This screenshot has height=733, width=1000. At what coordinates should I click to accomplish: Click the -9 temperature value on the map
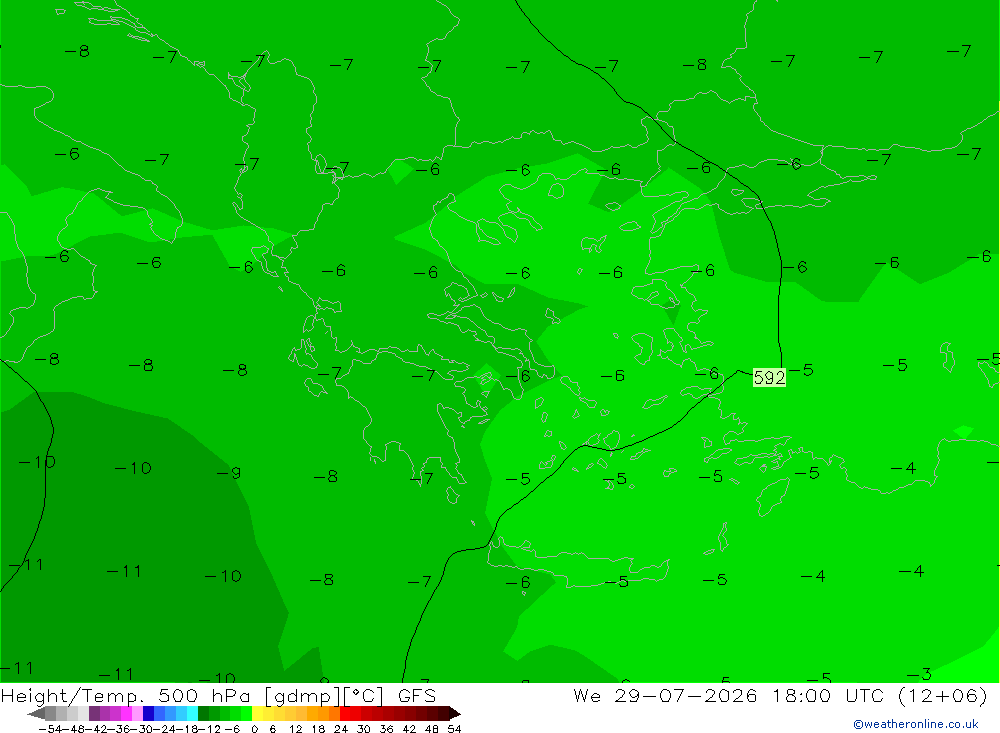point(228,473)
